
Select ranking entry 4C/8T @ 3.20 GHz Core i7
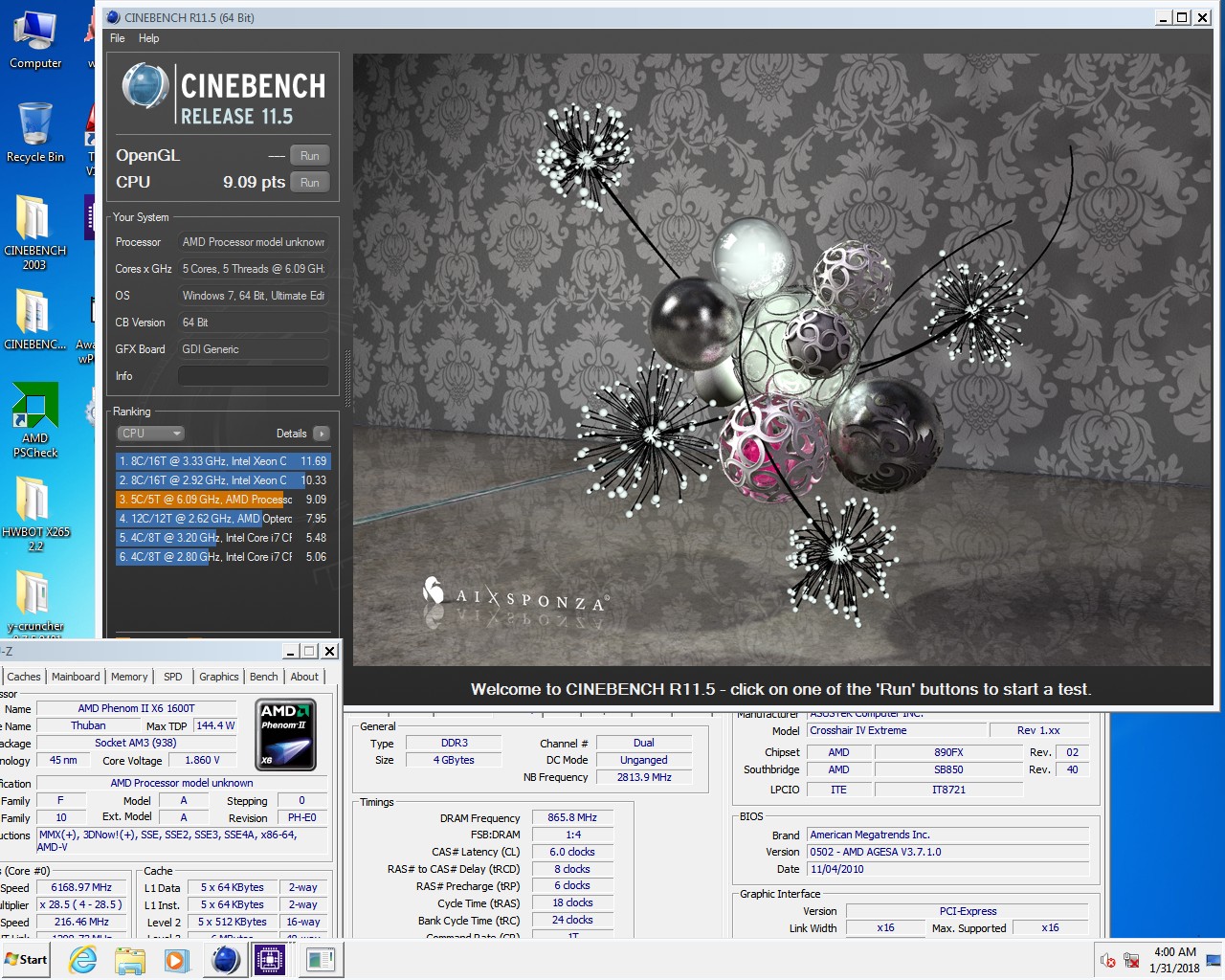click(x=222, y=538)
